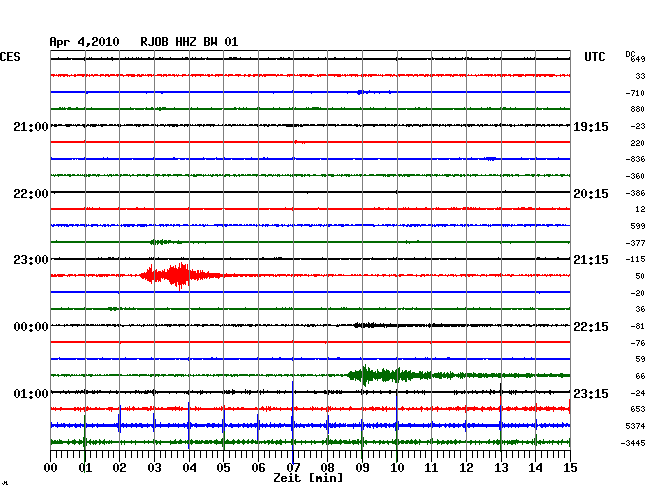Select the "21:00" local time label
650x494 pixels.
click(31, 127)
